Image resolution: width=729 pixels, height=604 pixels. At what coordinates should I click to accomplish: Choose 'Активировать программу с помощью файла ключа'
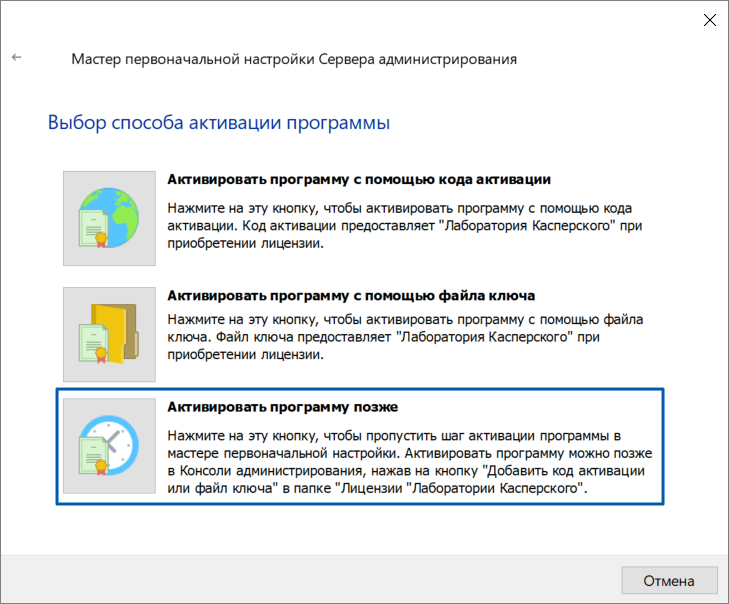point(351,296)
